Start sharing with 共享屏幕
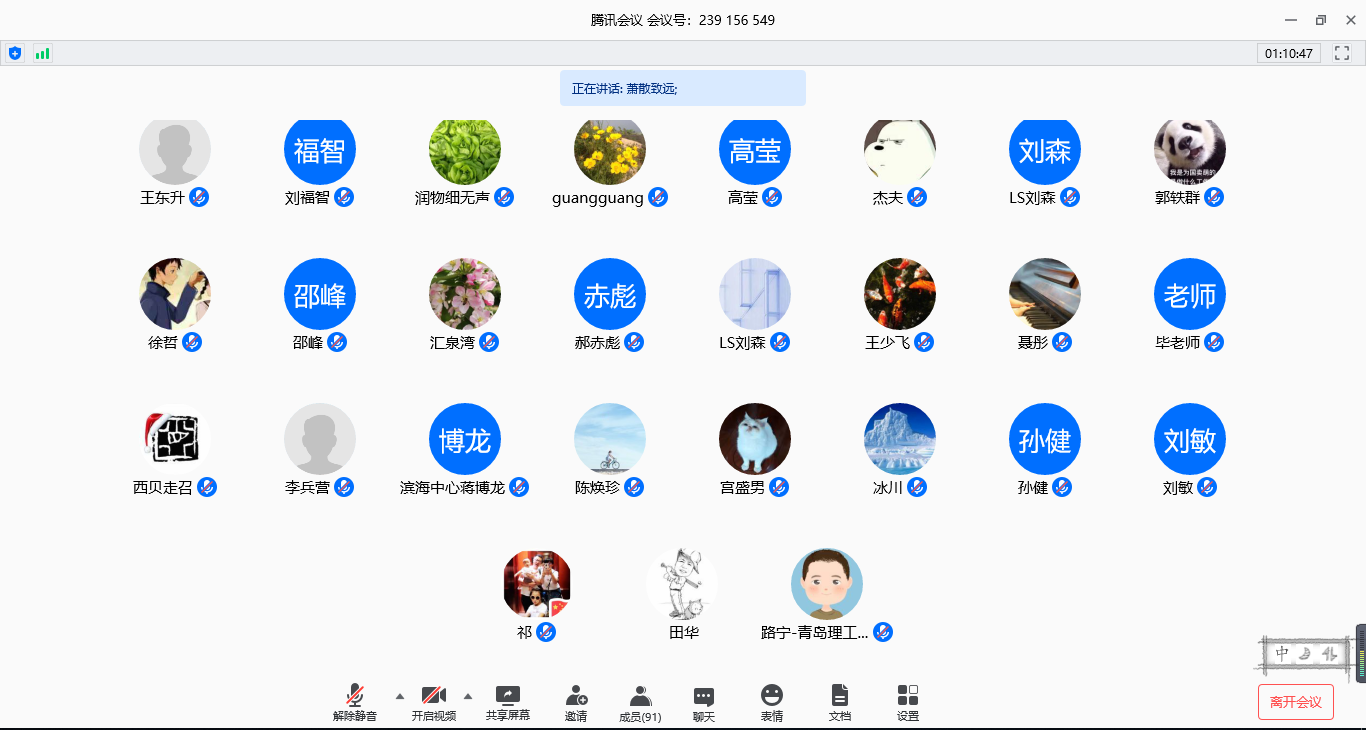Viewport: 1366px width, 730px height. coord(508,702)
